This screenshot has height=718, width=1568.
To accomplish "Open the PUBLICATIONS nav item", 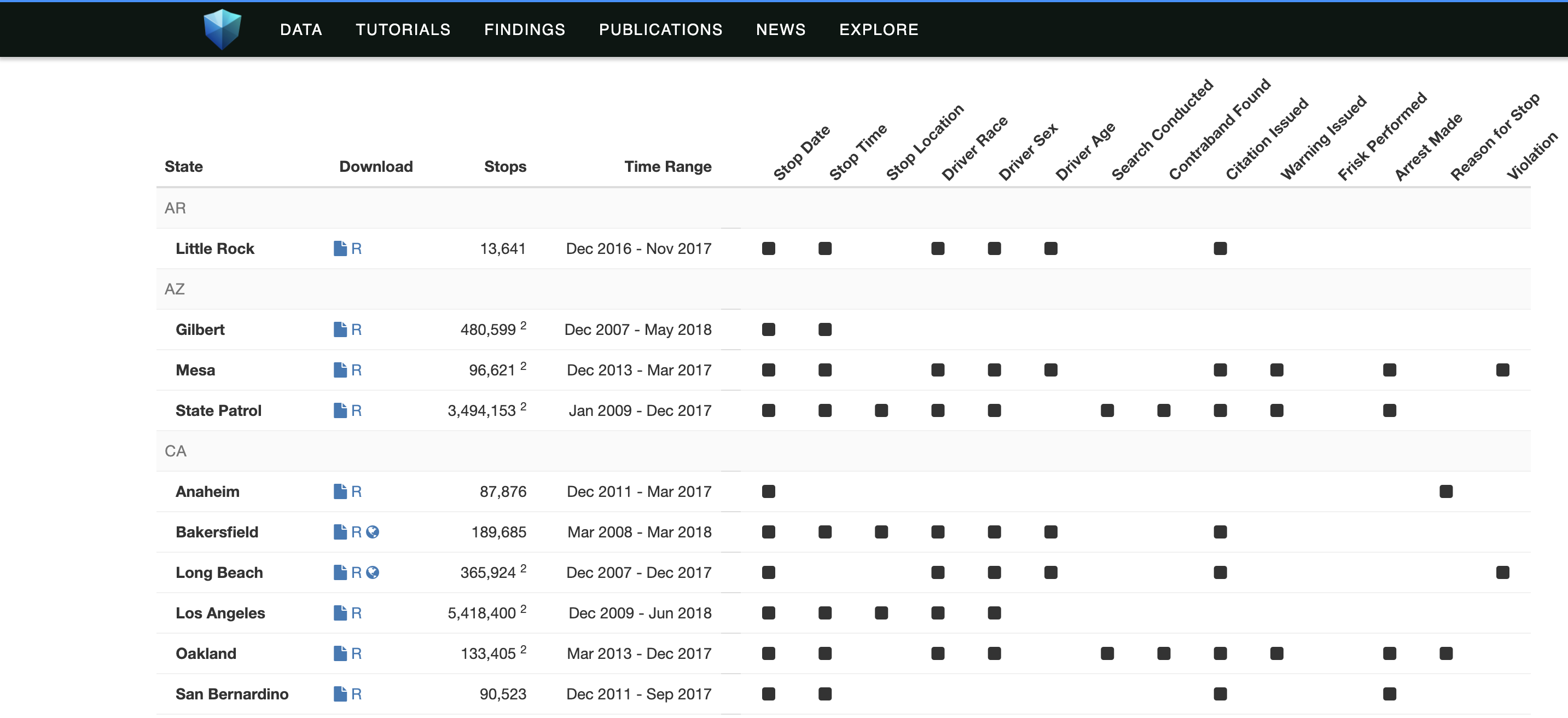I will pos(660,29).
